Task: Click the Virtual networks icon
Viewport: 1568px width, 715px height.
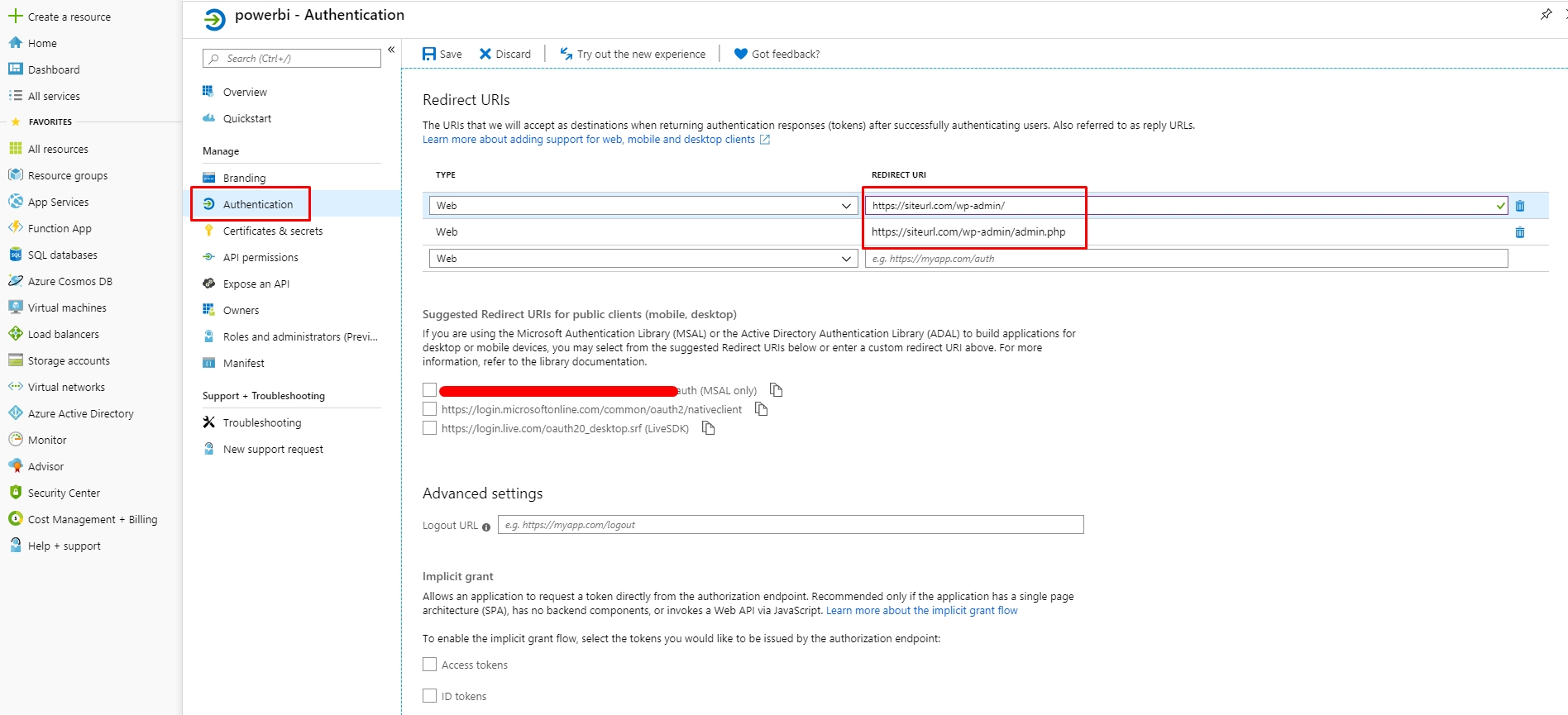Action: (x=15, y=386)
